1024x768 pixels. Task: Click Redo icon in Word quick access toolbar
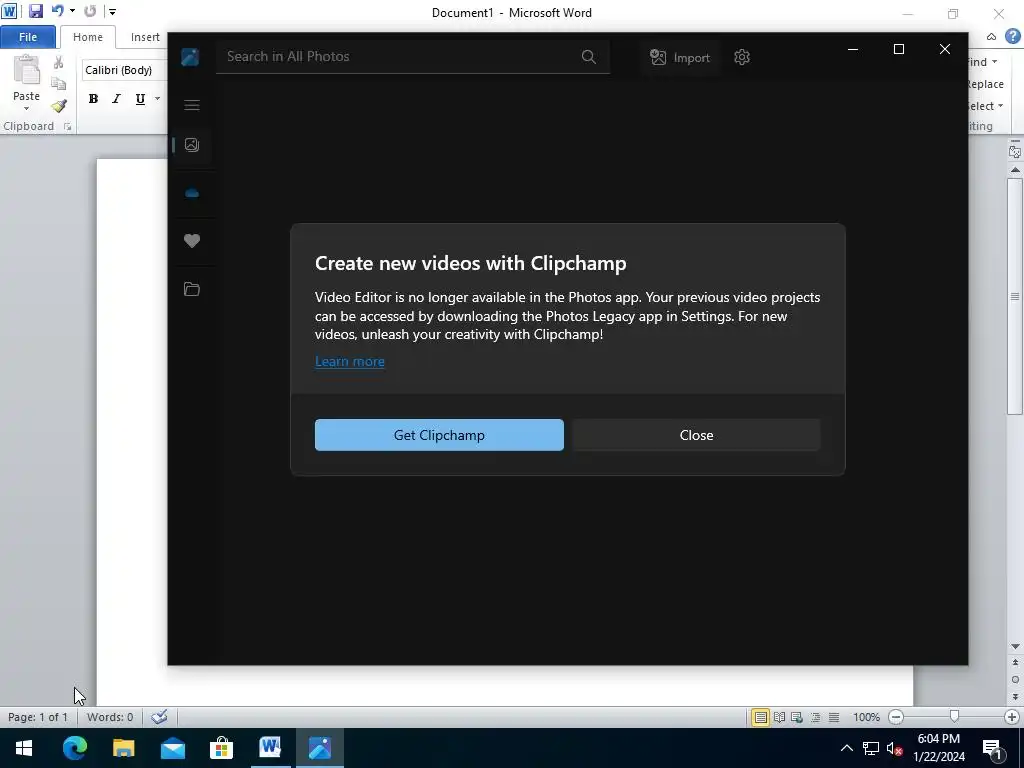[x=90, y=11]
